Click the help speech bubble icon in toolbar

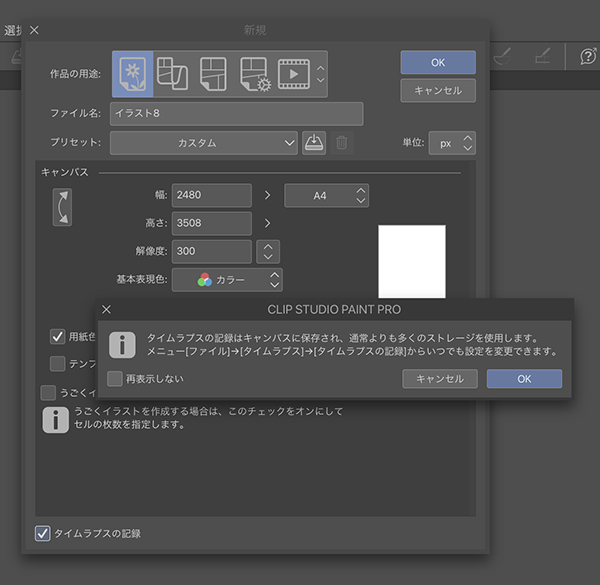click(588, 56)
